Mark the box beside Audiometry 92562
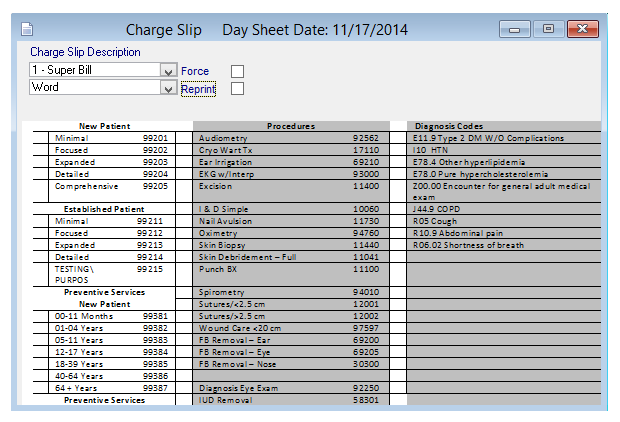 click(185, 138)
